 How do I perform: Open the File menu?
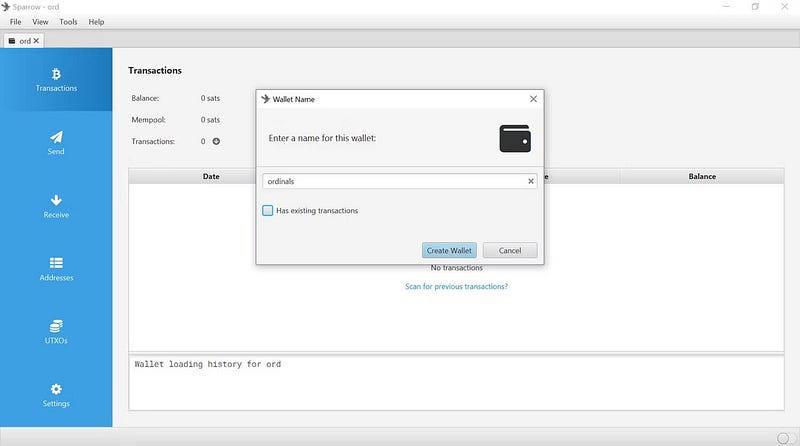[x=16, y=21]
